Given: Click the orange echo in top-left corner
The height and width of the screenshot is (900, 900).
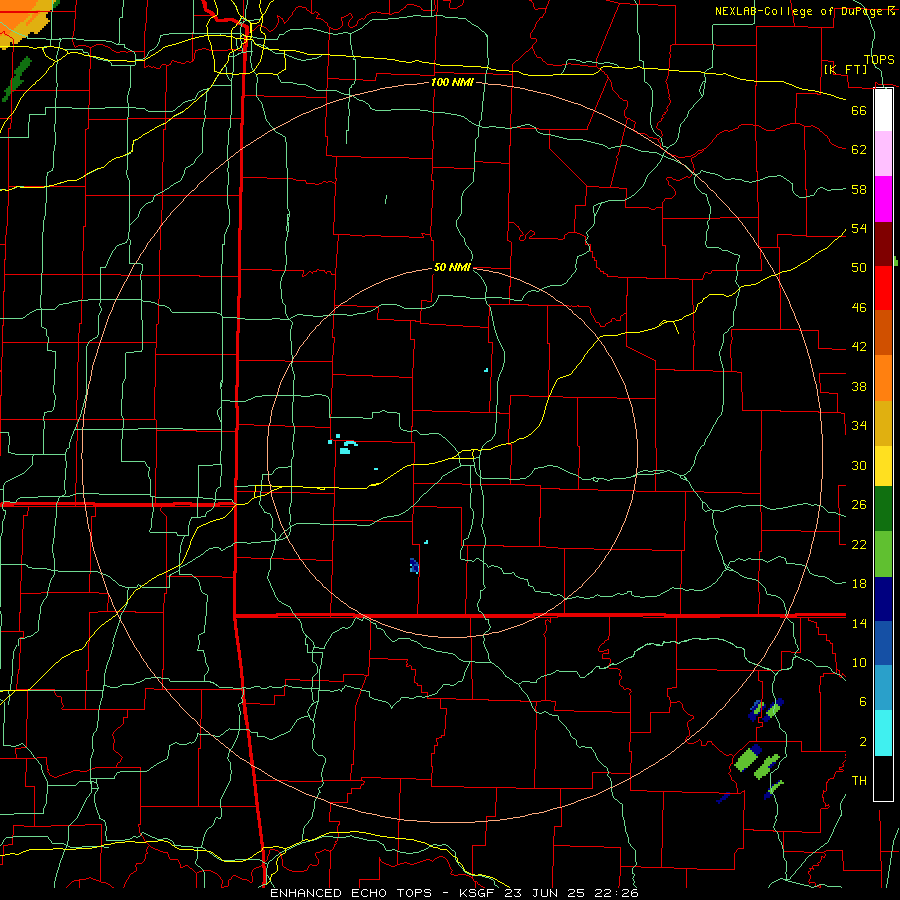Looking at the screenshot, I should pos(23,21).
